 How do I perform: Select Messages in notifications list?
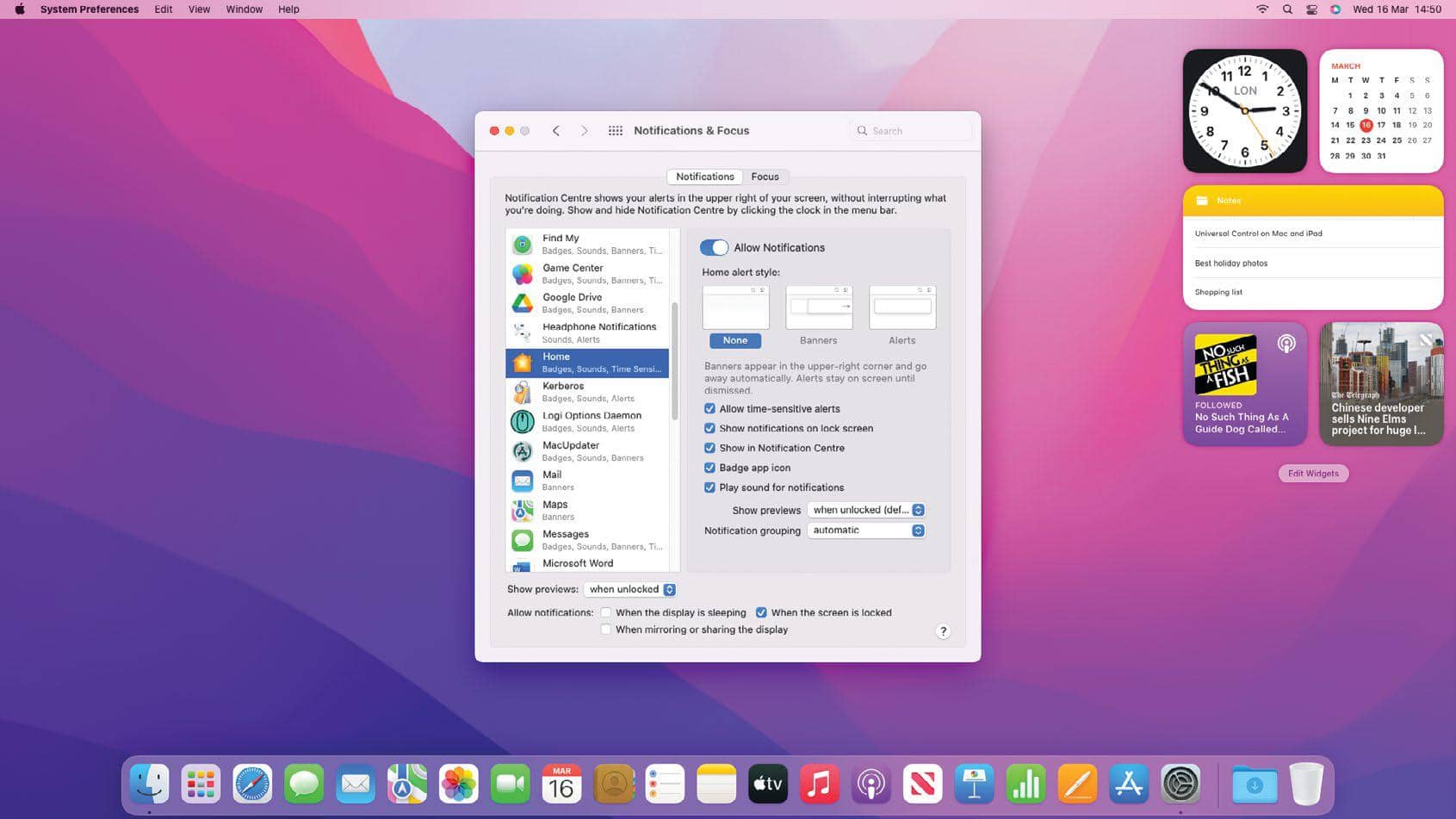pyautogui.click(x=587, y=540)
